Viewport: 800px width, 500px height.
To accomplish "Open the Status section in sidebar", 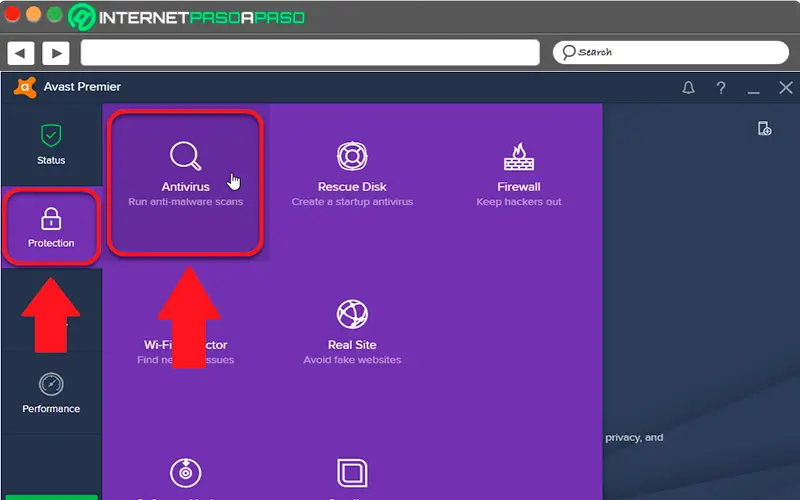I will 51,144.
